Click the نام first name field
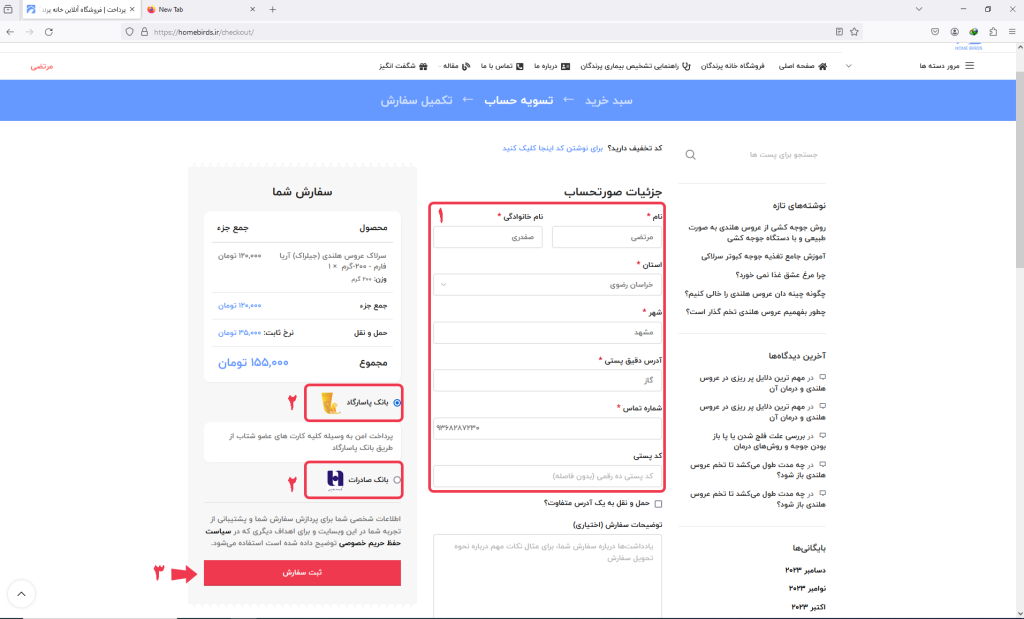 606,237
